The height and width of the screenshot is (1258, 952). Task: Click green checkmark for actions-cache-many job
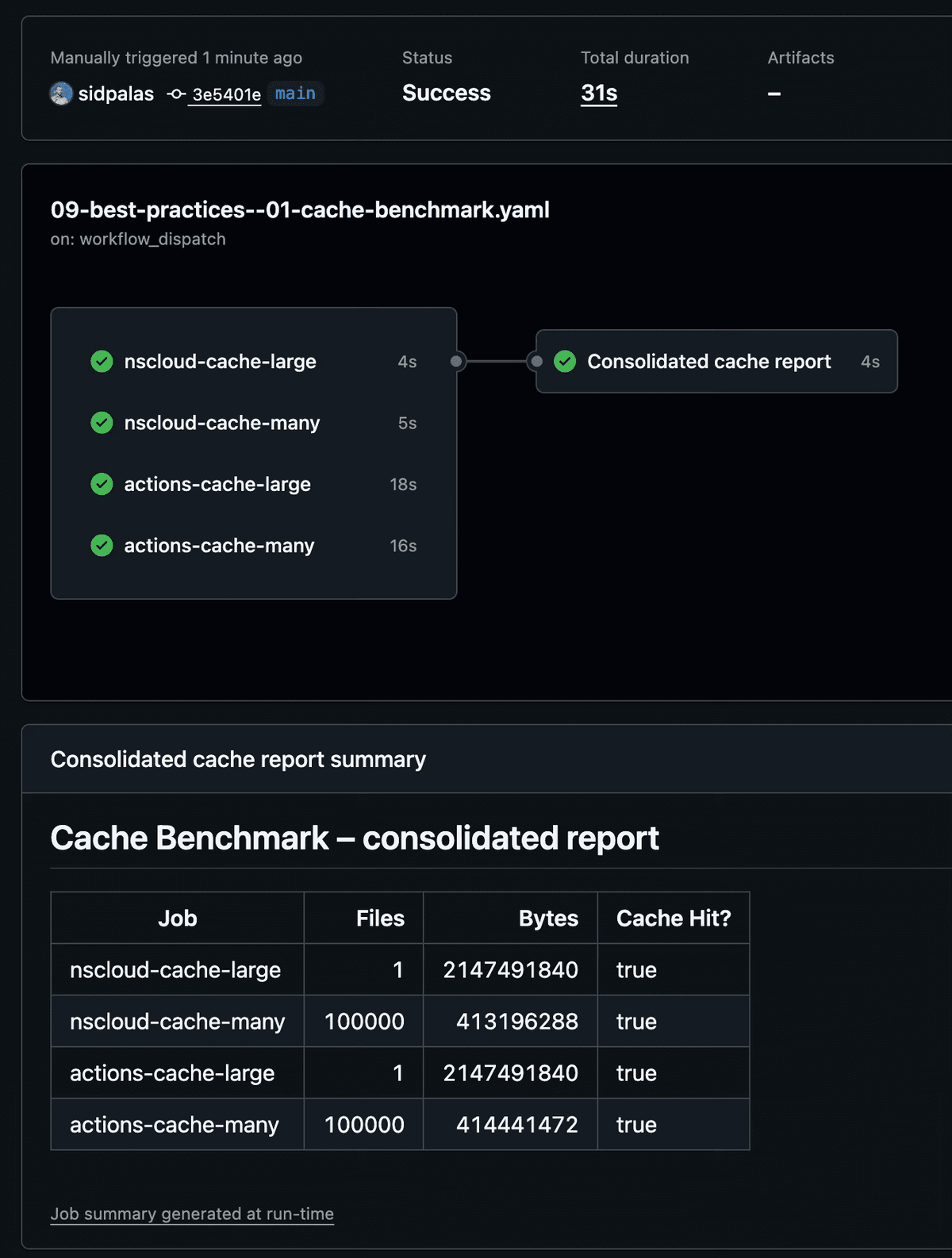point(102,546)
